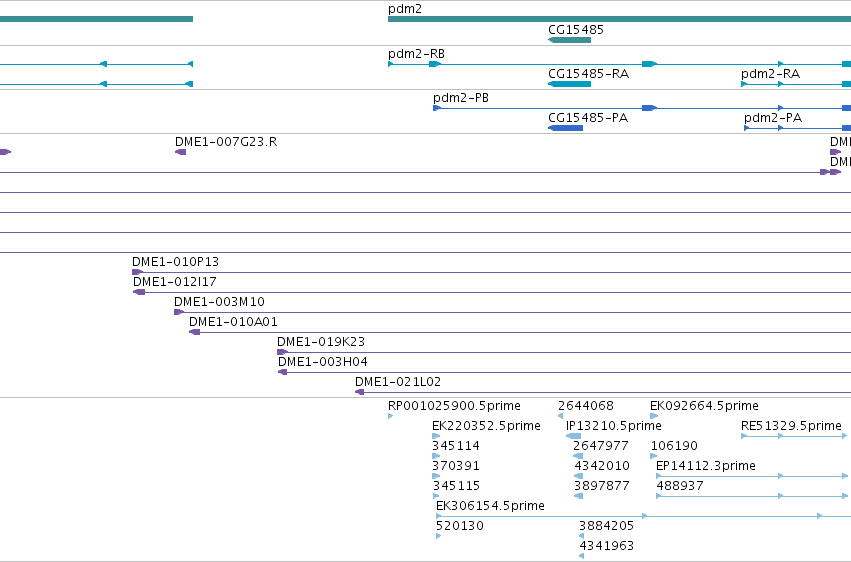Click the RE51329.5prime label

791,426
